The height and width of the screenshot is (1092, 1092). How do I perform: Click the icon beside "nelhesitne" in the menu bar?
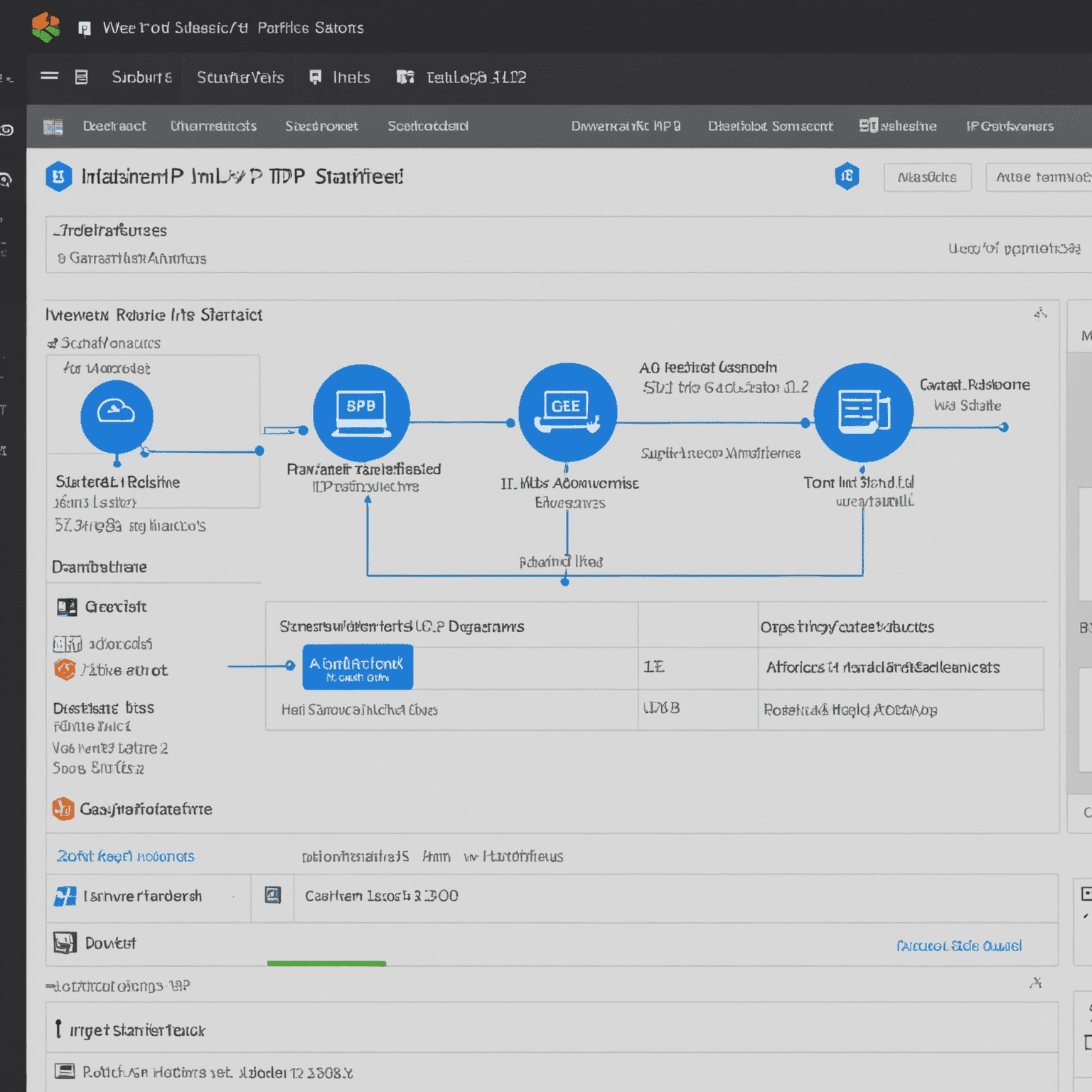tap(868, 126)
